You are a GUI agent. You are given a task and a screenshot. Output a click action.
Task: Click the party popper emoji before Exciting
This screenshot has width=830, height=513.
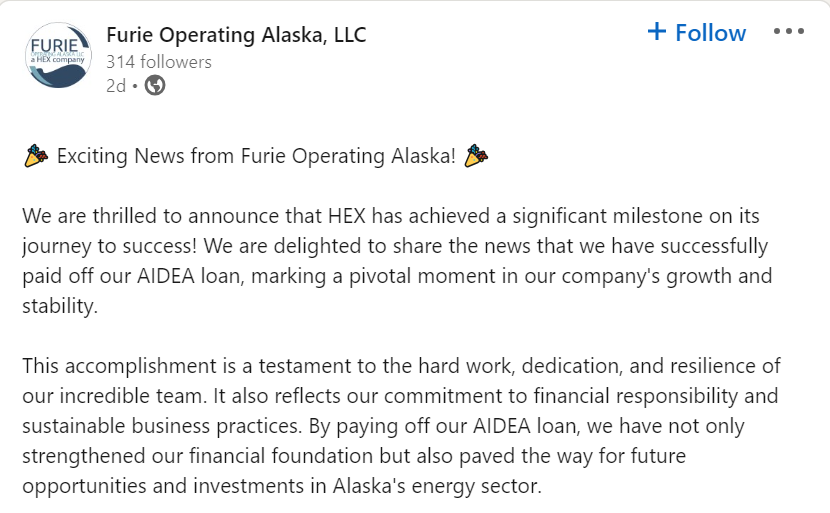tap(36, 156)
